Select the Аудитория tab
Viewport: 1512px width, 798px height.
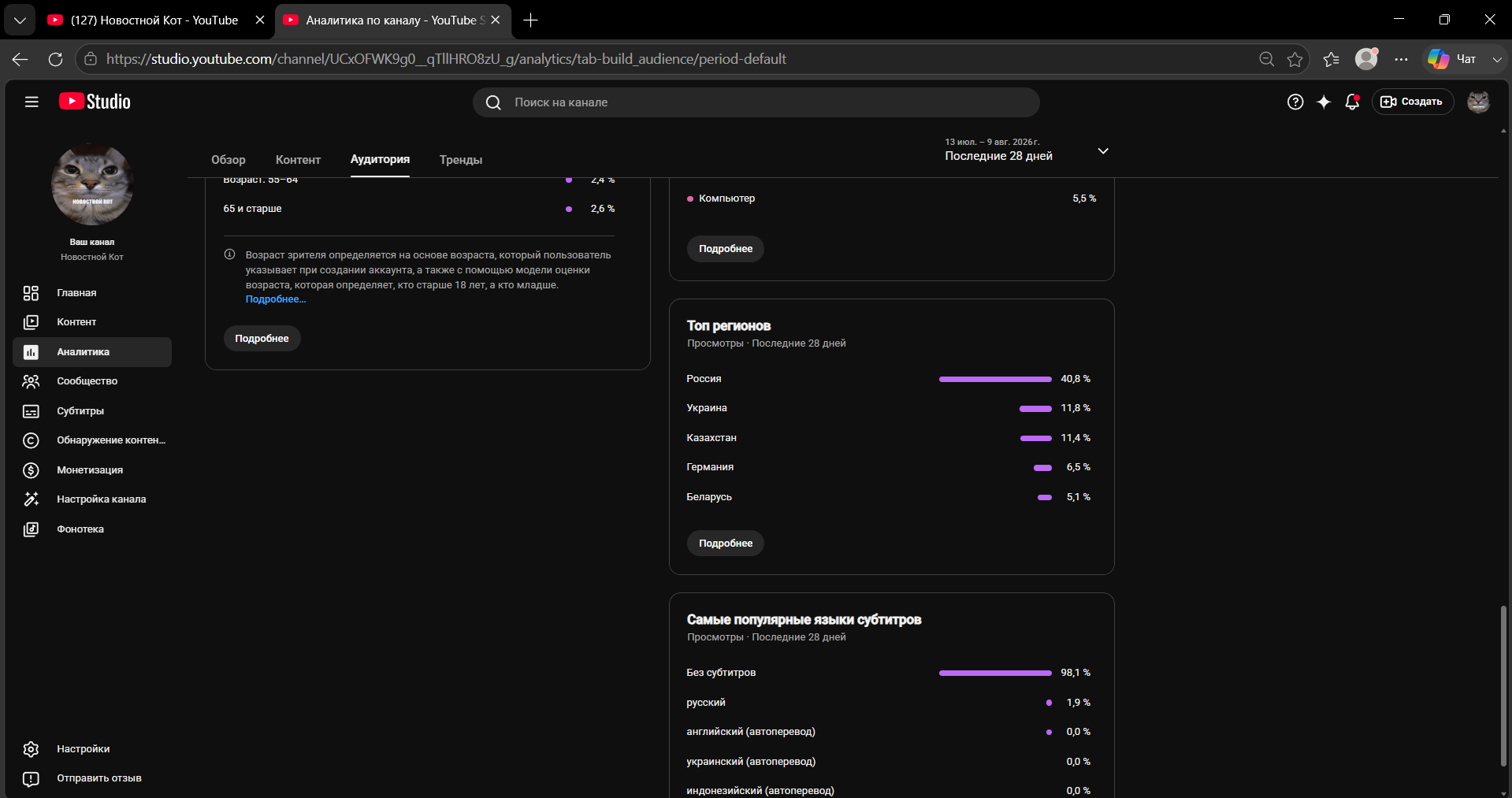pos(380,159)
